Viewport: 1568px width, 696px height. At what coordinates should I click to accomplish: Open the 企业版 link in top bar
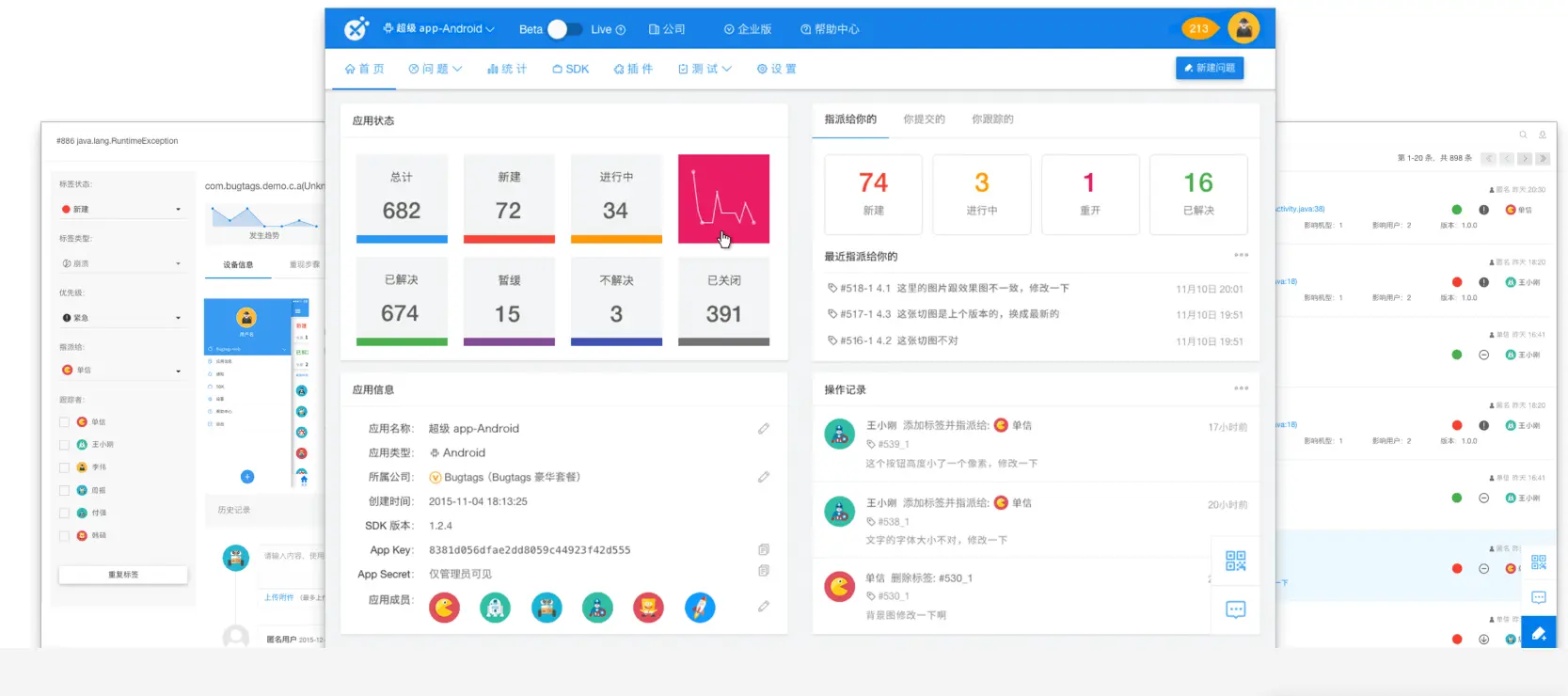748,30
